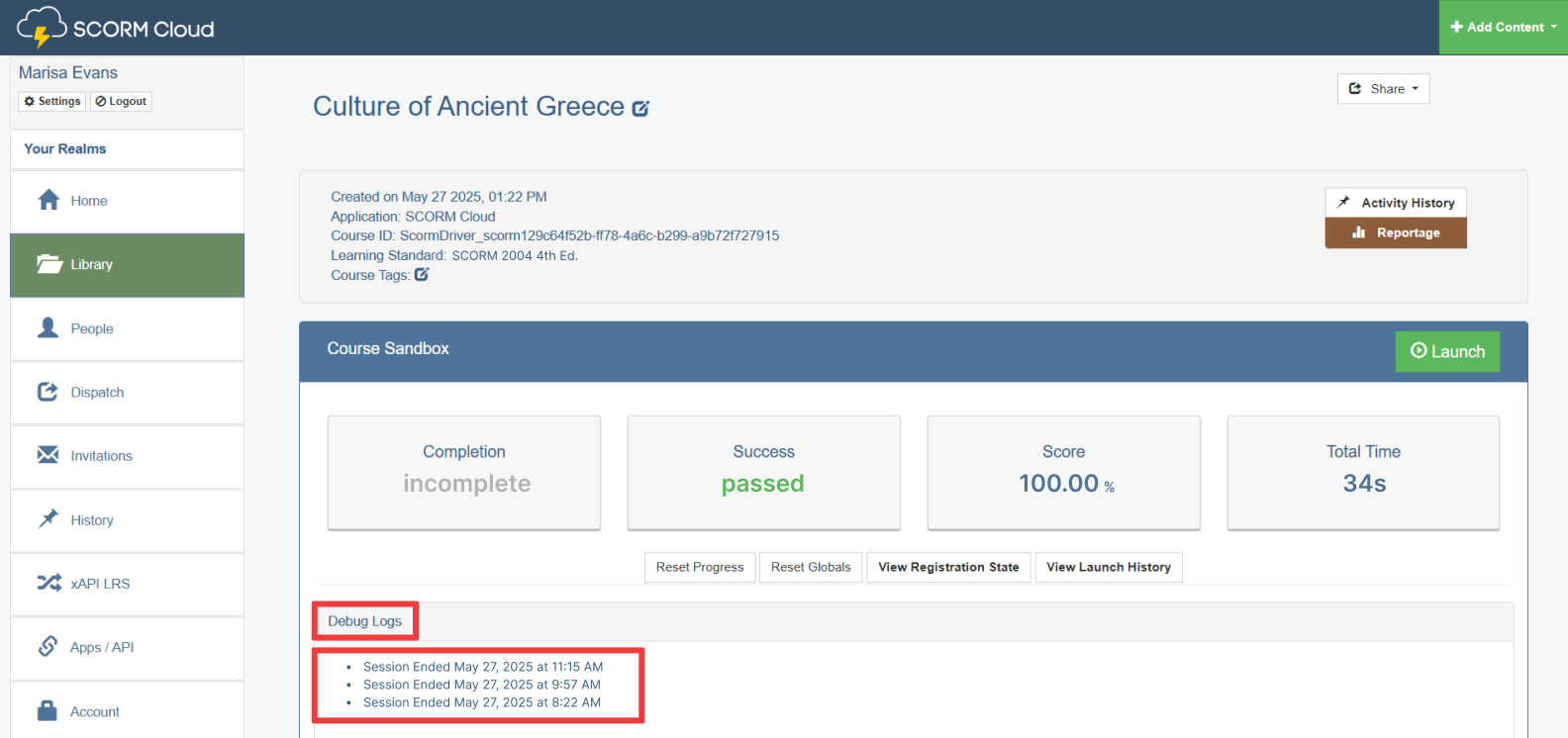Go to History in the sidebar

tap(91, 520)
